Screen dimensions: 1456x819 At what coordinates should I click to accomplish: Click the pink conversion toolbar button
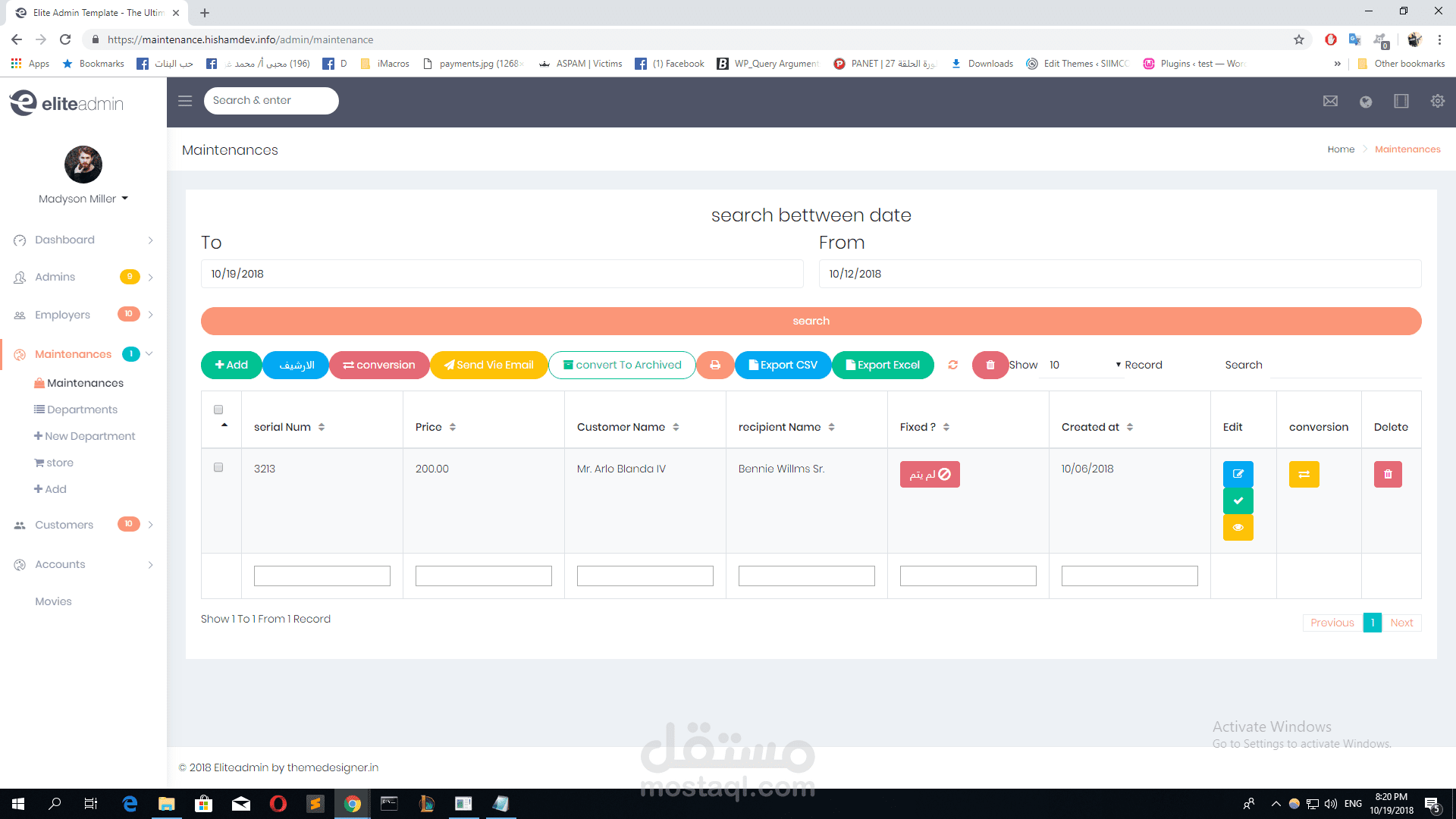[379, 365]
